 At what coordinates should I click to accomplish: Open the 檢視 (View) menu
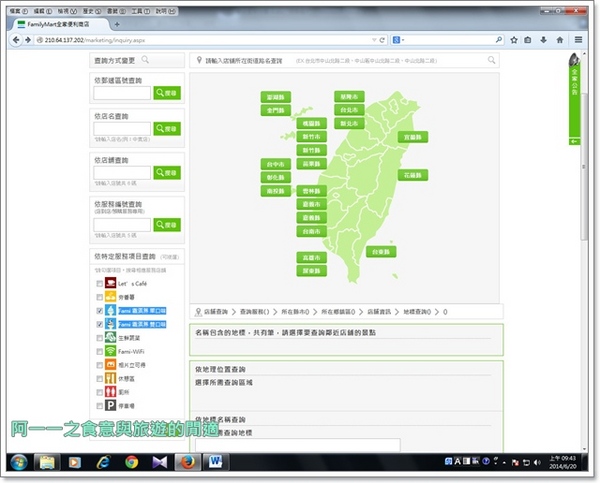click(67, 11)
